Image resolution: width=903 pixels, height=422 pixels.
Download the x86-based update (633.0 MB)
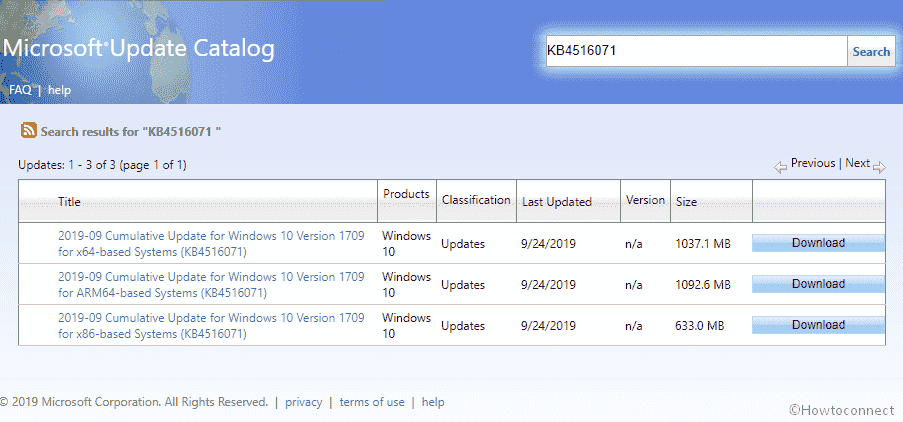(x=818, y=325)
